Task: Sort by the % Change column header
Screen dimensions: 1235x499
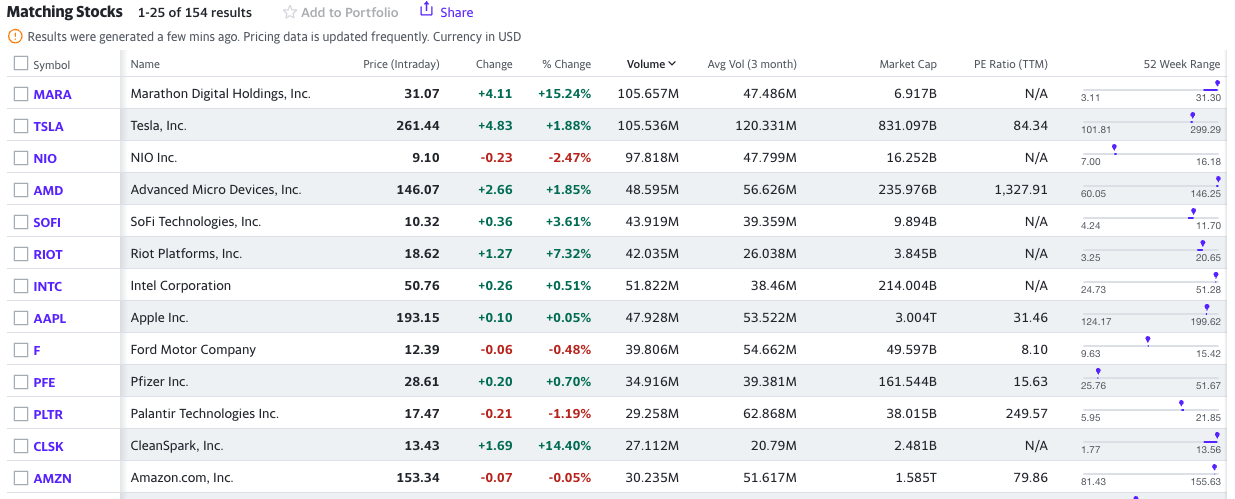Action: pyautogui.click(x=566, y=64)
